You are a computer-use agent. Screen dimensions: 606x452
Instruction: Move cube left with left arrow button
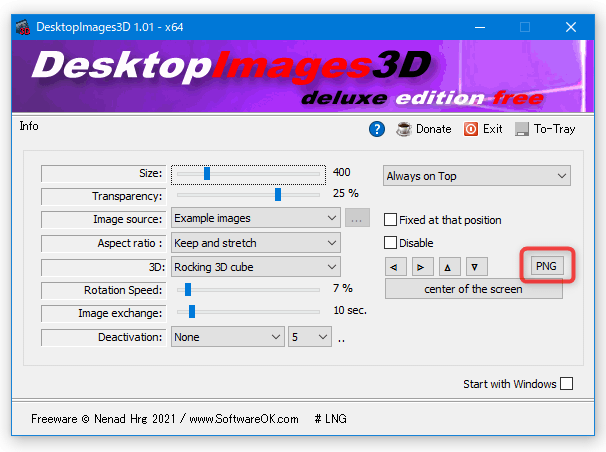pos(396,267)
